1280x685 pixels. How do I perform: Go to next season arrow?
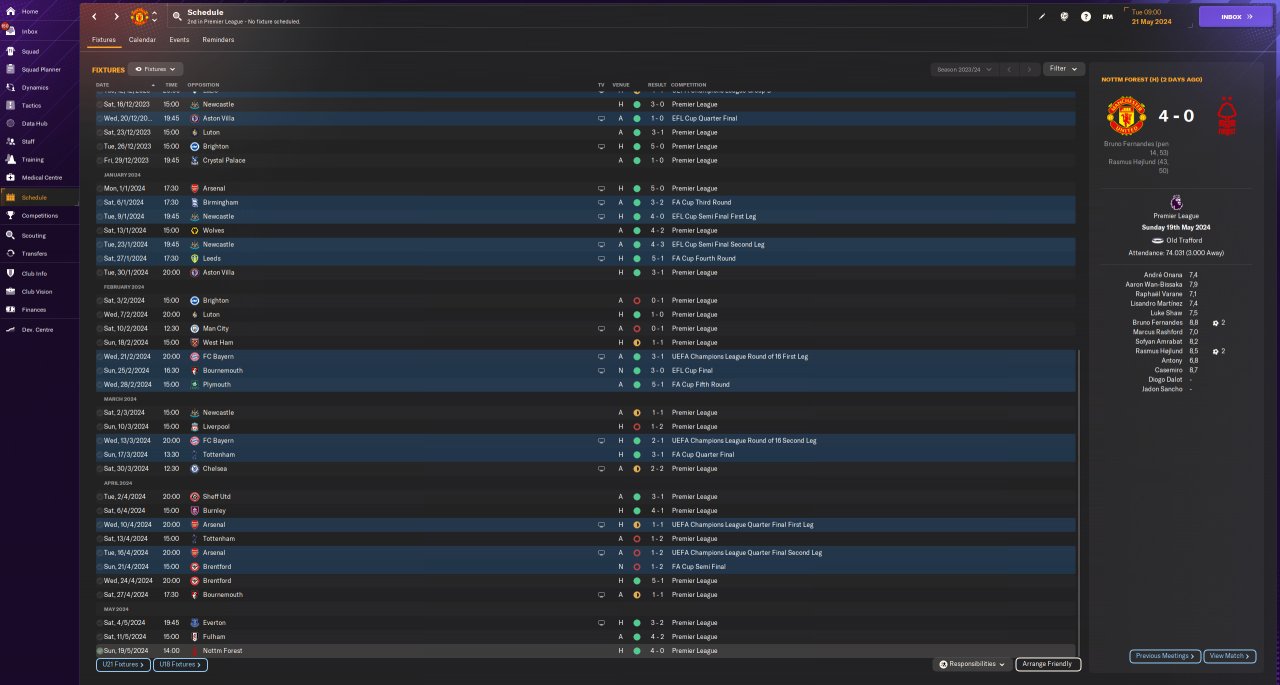(1030, 69)
